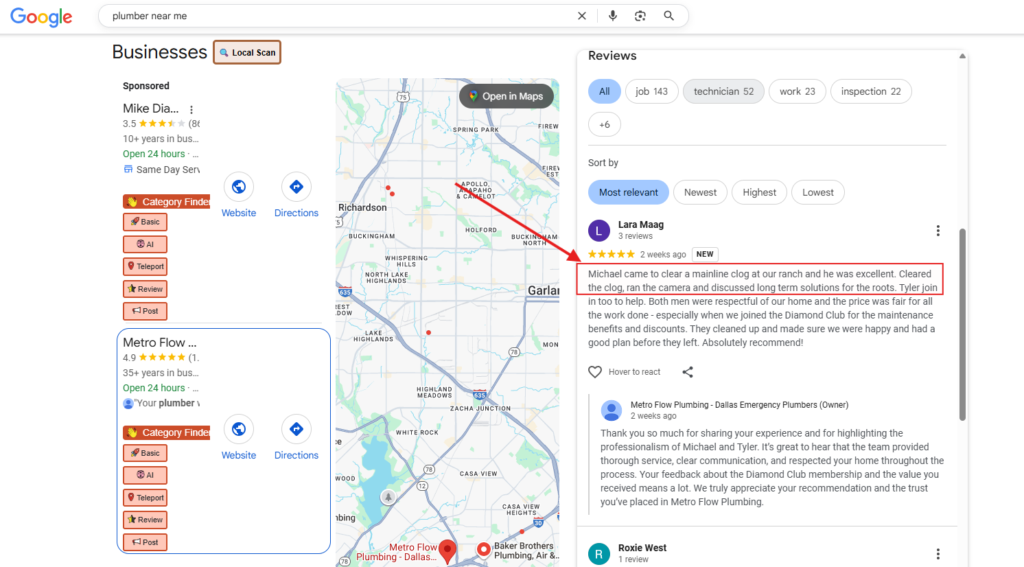
Task: Expand more review topics '+6'
Action: [604, 125]
